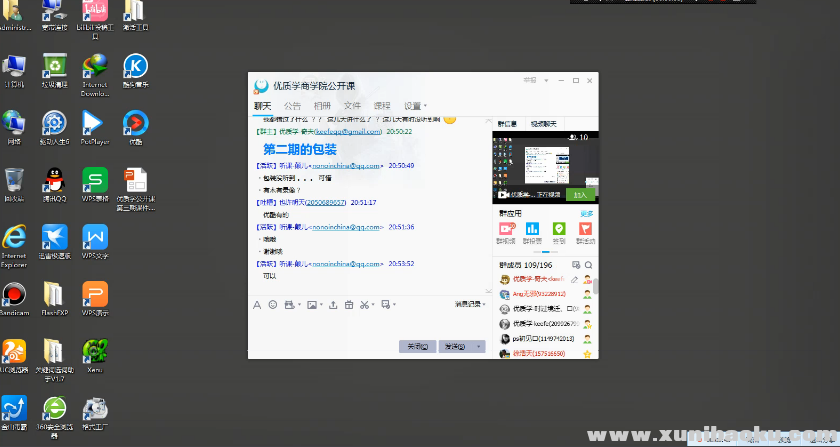Click the upload file icon in chat toolbar
The width and height of the screenshot is (840, 447).
point(332,304)
